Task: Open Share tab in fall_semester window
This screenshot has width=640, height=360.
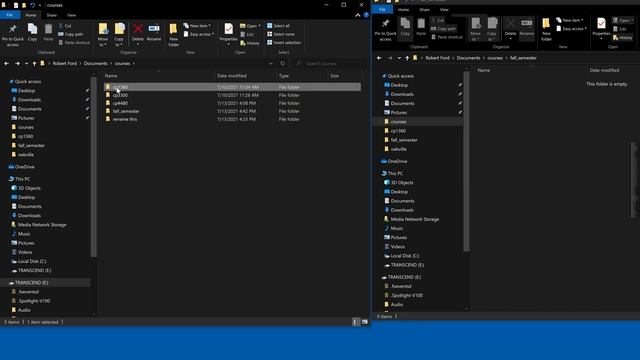Action: click(x=424, y=9)
